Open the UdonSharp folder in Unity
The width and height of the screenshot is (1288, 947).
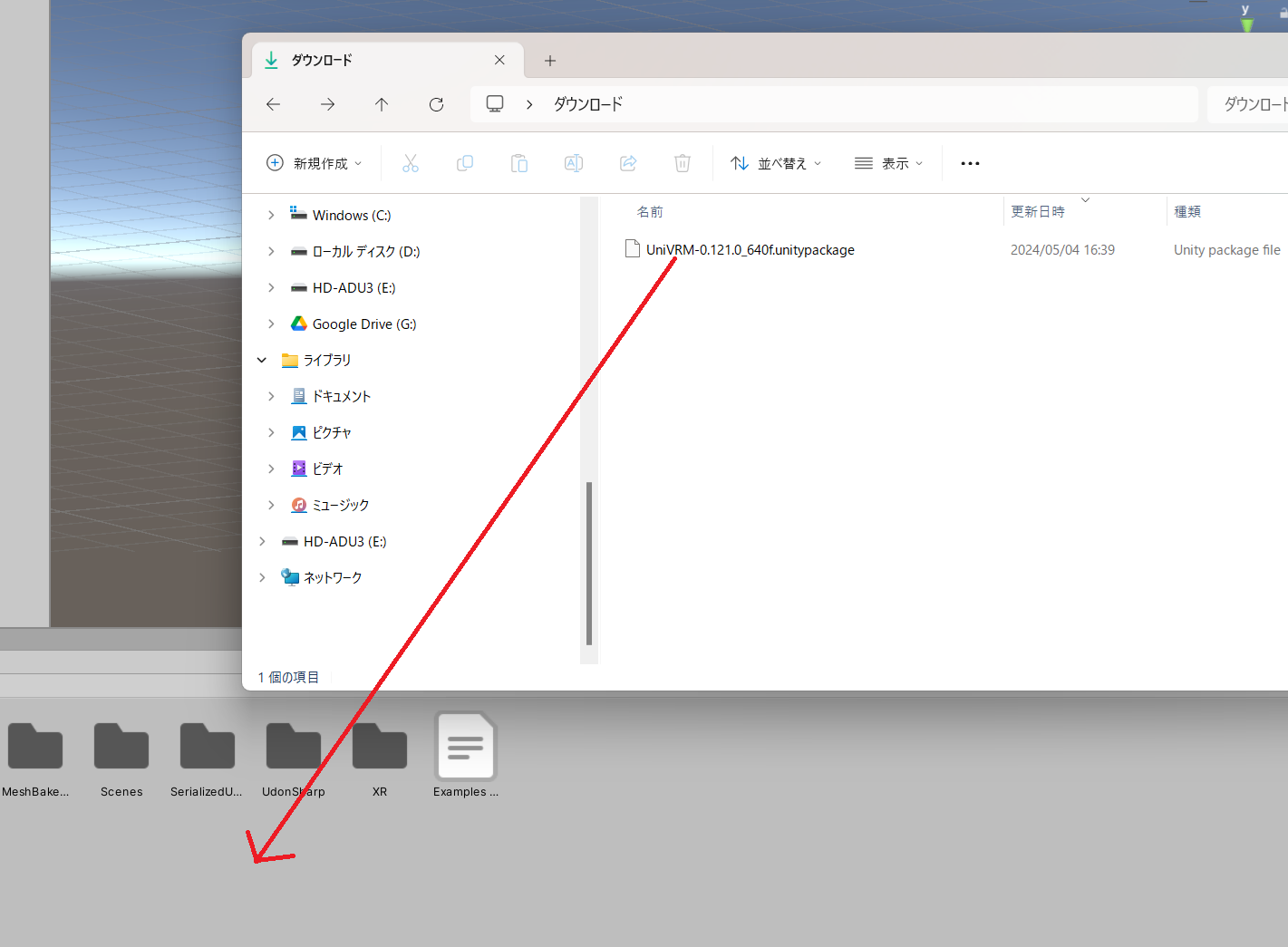coord(293,750)
